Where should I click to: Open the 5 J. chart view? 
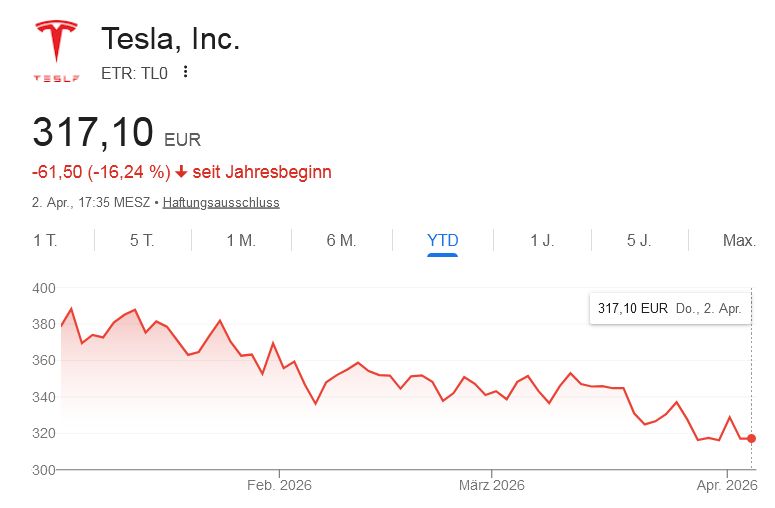(x=639, y=240)
